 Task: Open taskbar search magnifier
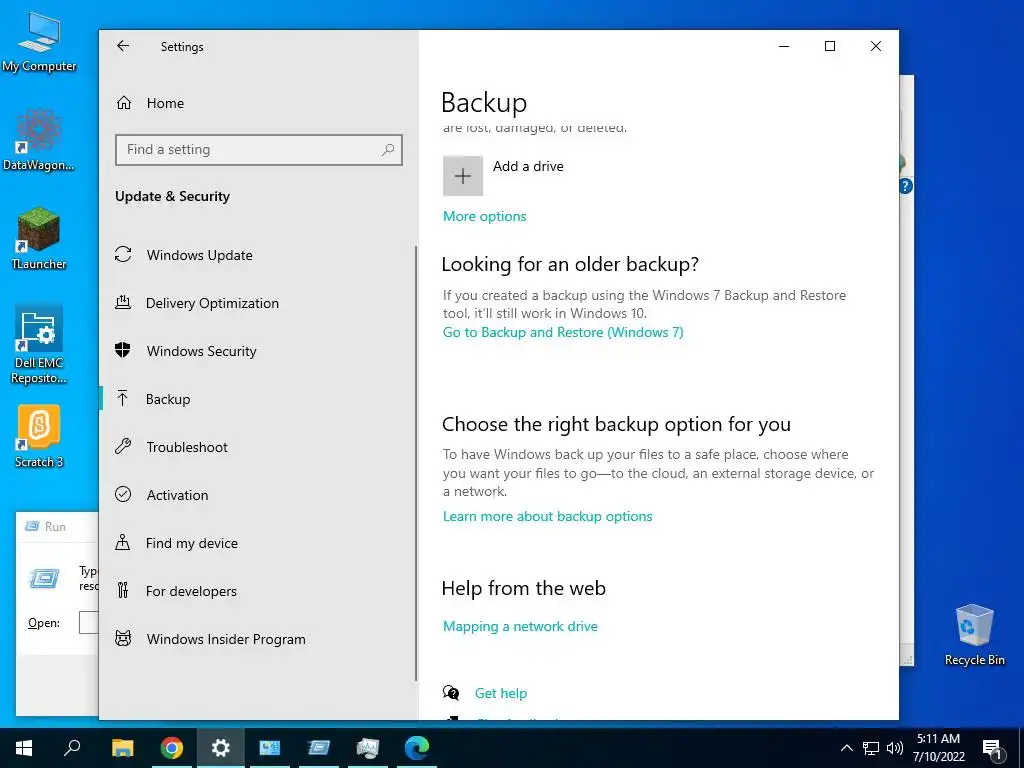pyautogui.click(x=72, y=748)
